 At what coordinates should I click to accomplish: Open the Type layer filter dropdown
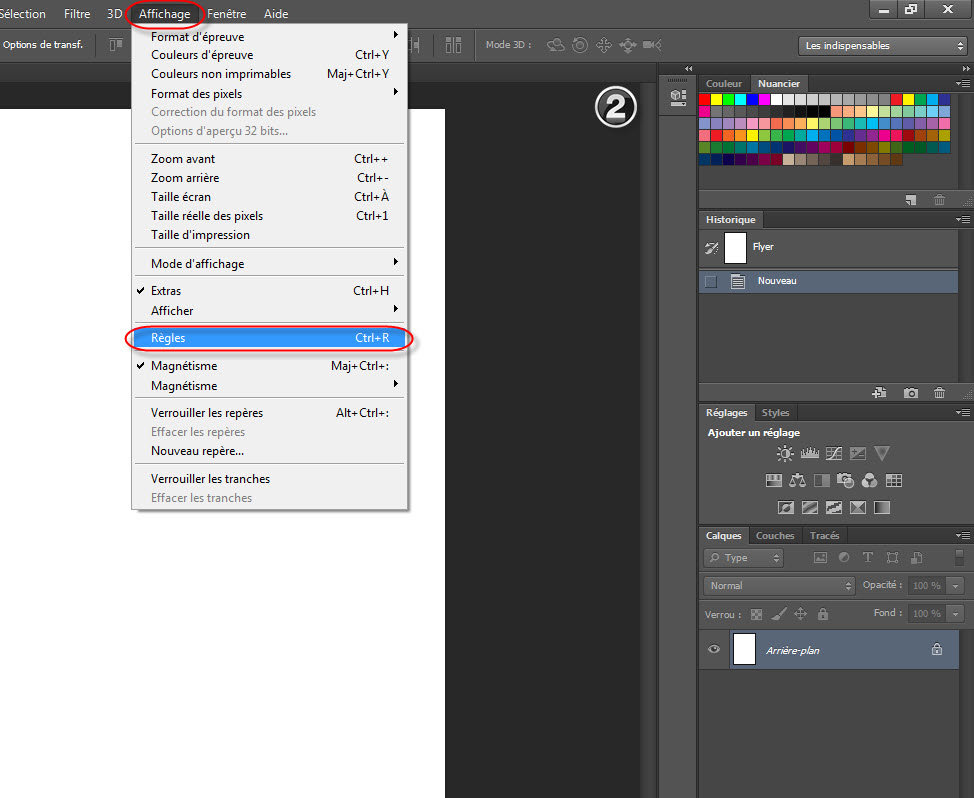[744, 558]
